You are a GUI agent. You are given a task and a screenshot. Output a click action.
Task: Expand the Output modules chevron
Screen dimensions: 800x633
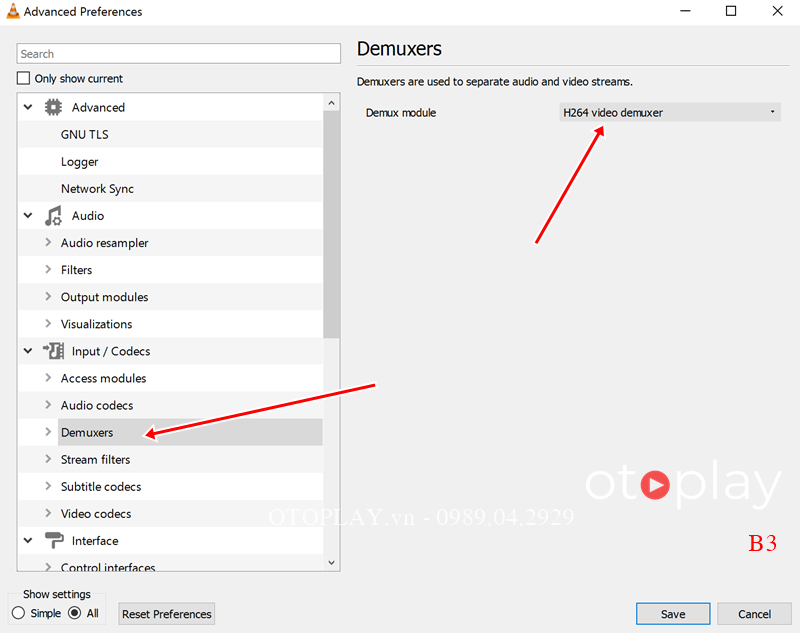click(48, 296)
